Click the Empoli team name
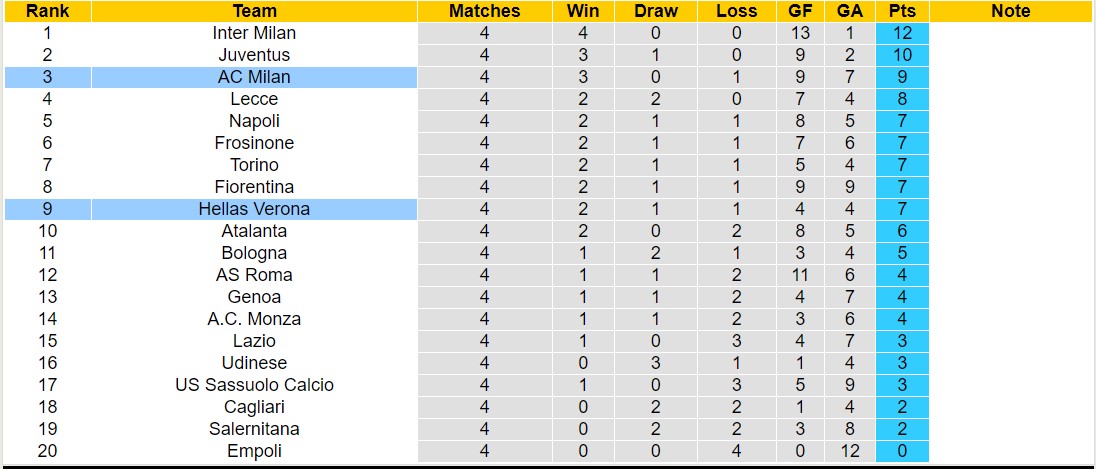The height and width of the screenshot is (469, 1096). click(x=254, y=451)
